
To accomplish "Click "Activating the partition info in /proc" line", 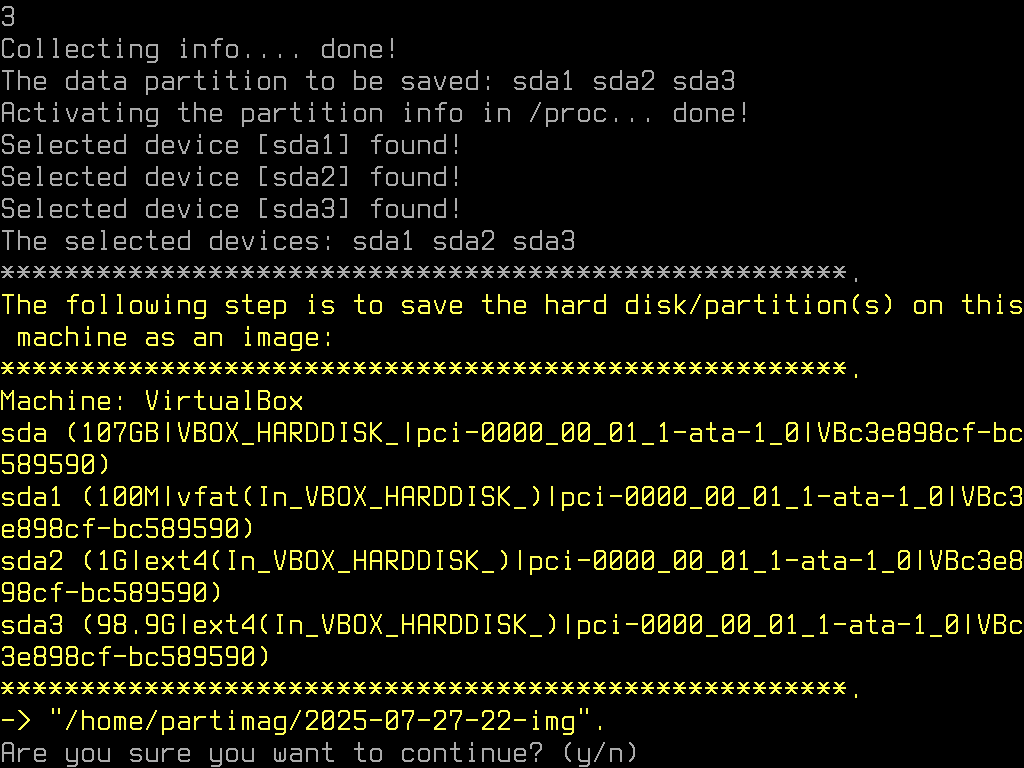I will [376, 113].
